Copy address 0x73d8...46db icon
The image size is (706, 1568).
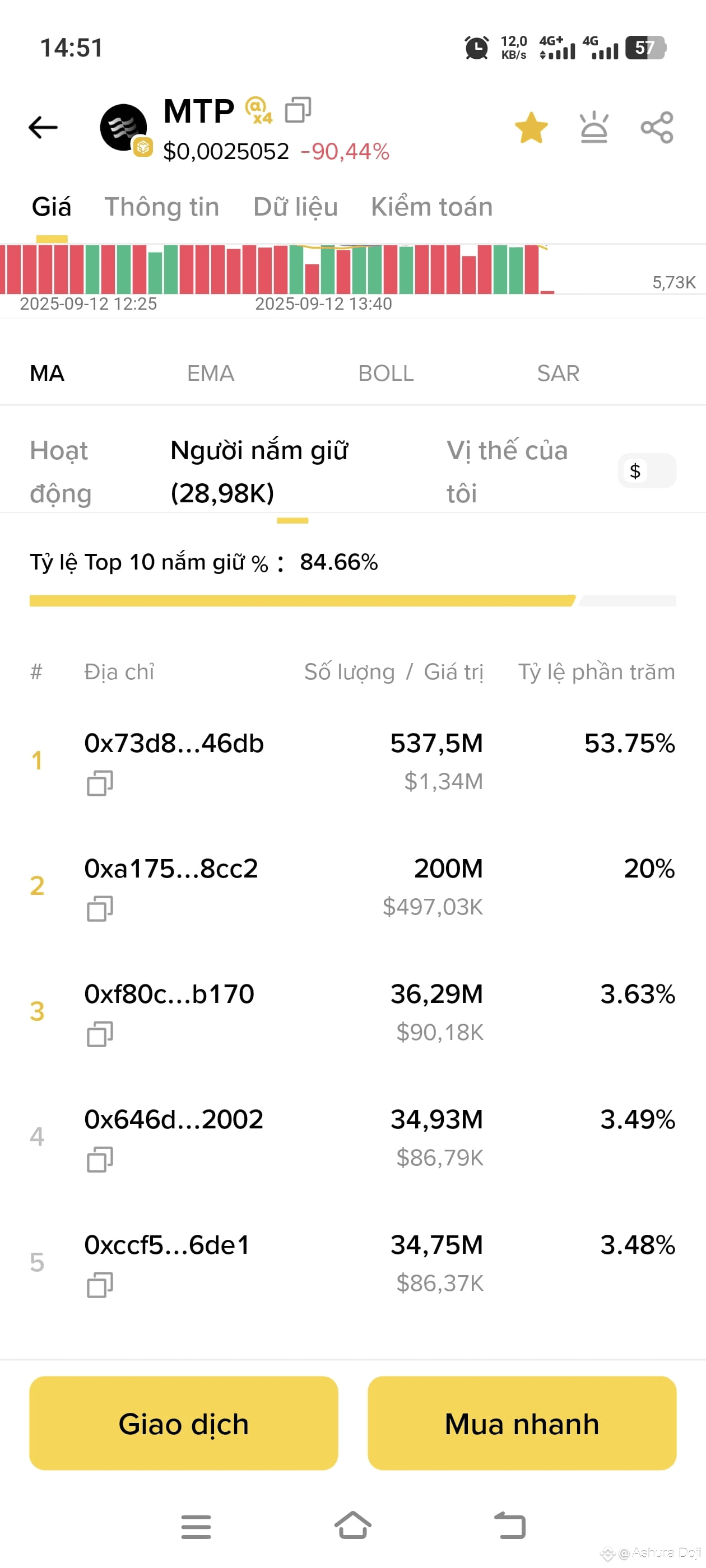(100, 783)
